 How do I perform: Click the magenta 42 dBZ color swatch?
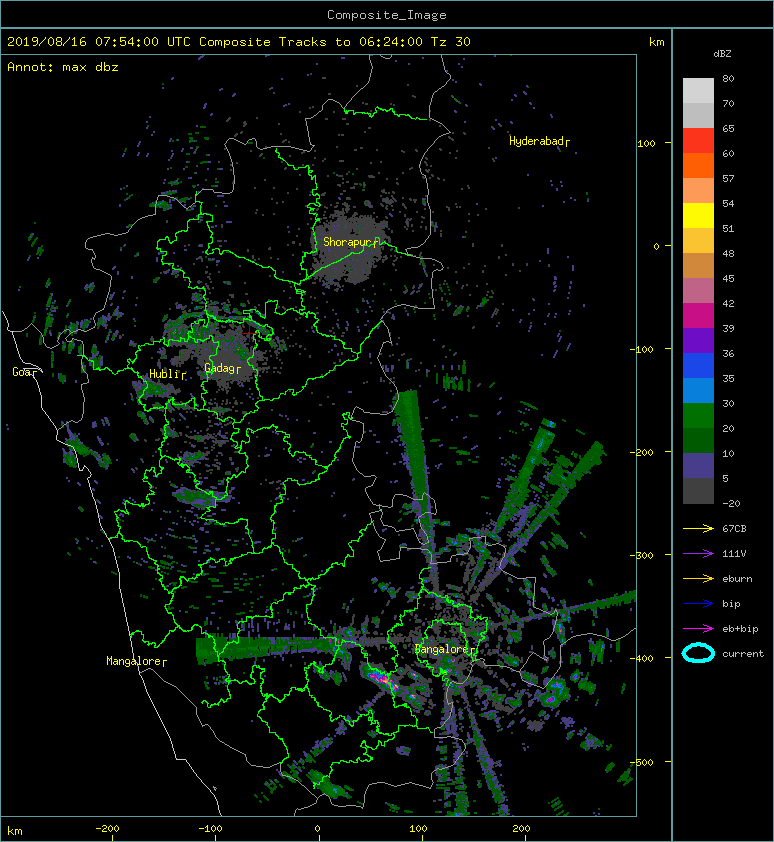click(698, 316)
